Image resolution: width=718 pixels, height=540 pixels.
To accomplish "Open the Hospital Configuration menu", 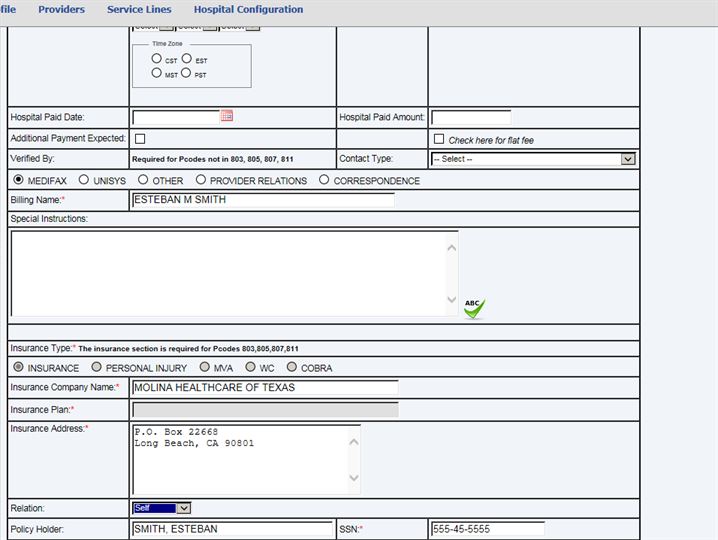I will (x=248, y=9).
